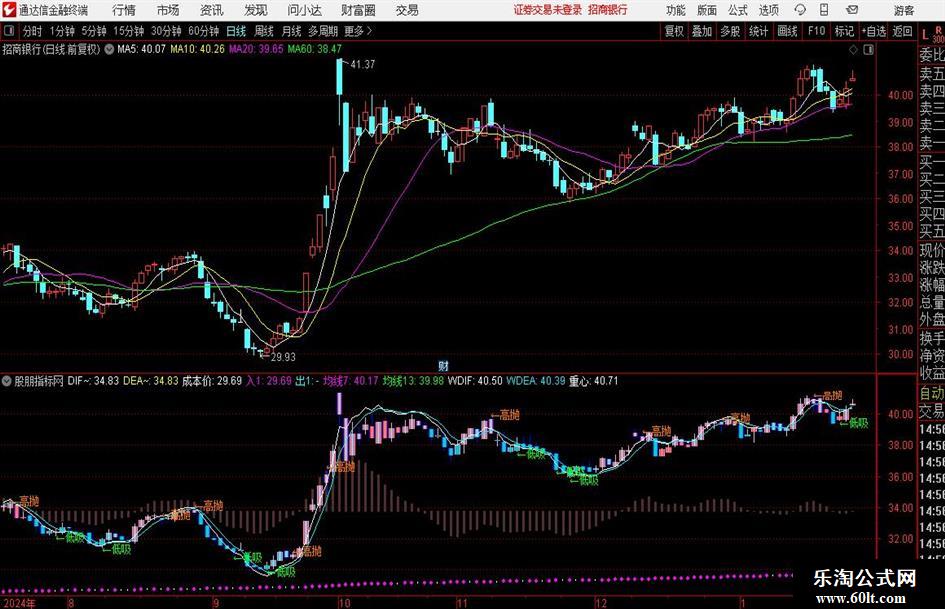945x609 pixels.
Task: Click the 2024年 date axis label
Action: tap(19, 603)
